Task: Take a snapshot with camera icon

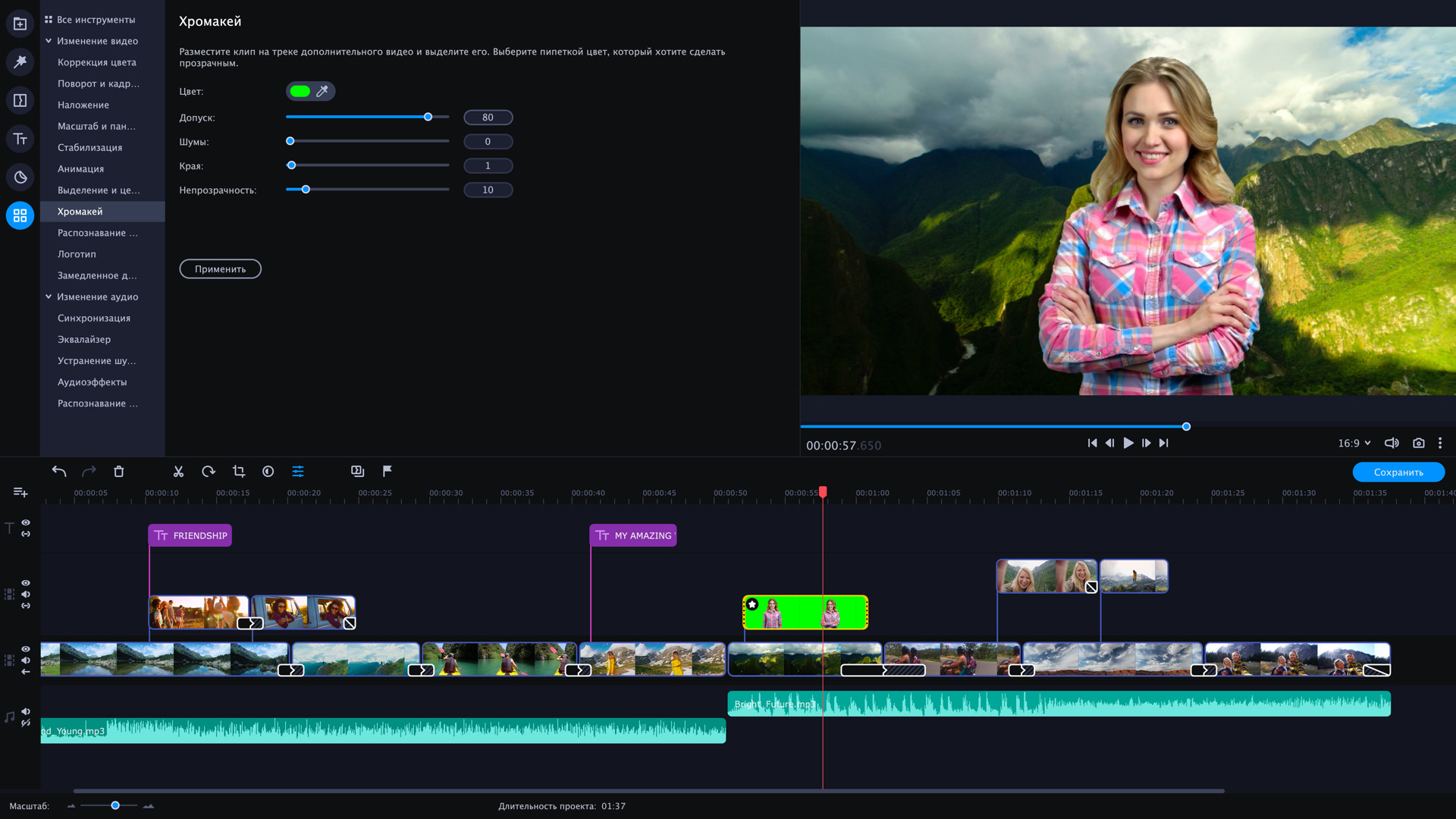Action: [1418, 444]
